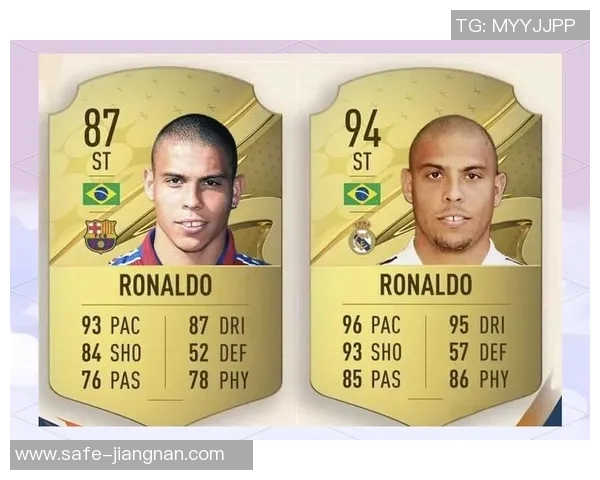The height and width of the screenshot is (480, 600).
Task: Click the RONALDO name on the right card
Action: tap(426, 285)
